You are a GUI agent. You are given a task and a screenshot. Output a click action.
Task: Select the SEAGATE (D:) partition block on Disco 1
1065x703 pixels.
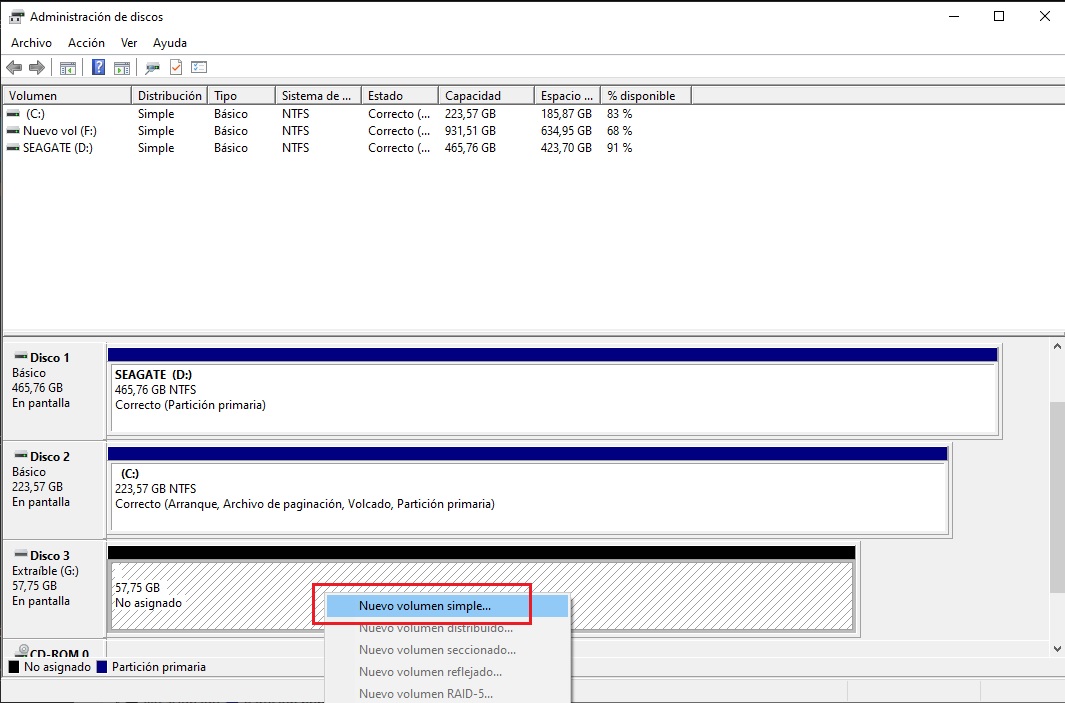[553, 397]
